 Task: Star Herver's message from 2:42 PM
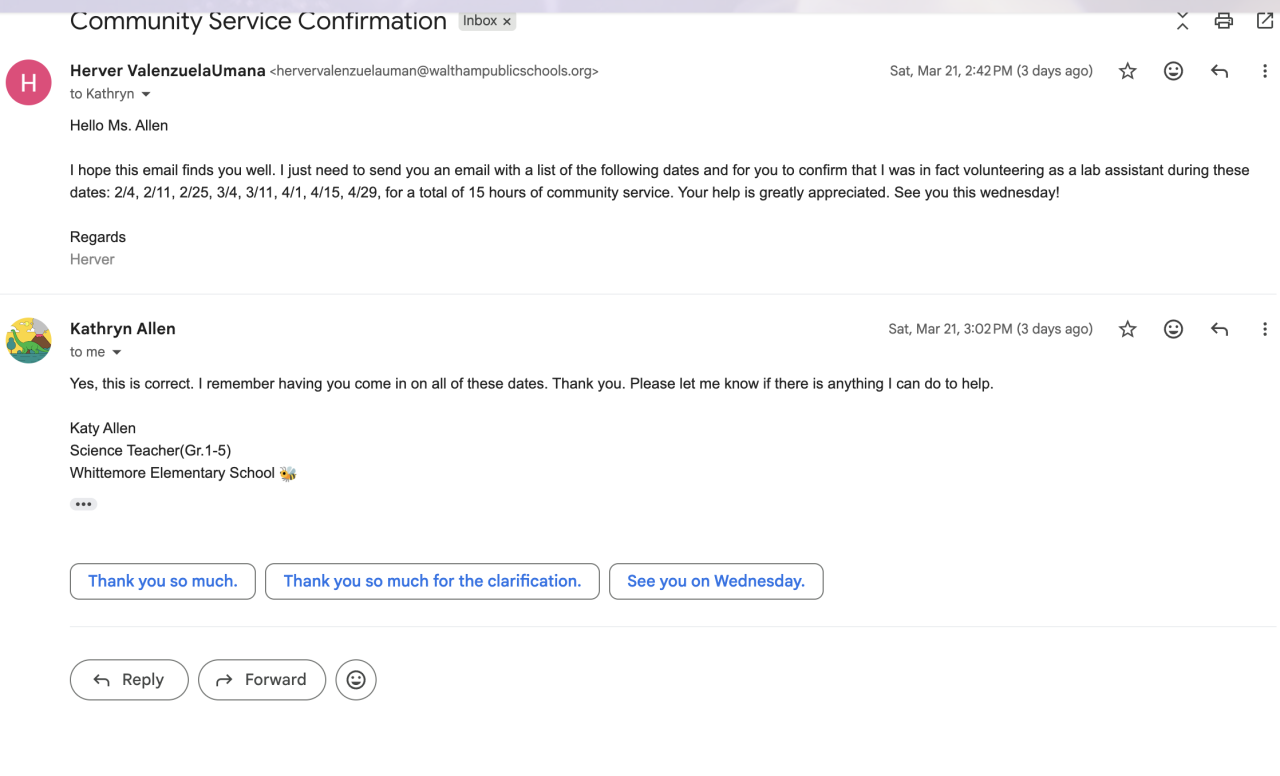pos(1127,71)
